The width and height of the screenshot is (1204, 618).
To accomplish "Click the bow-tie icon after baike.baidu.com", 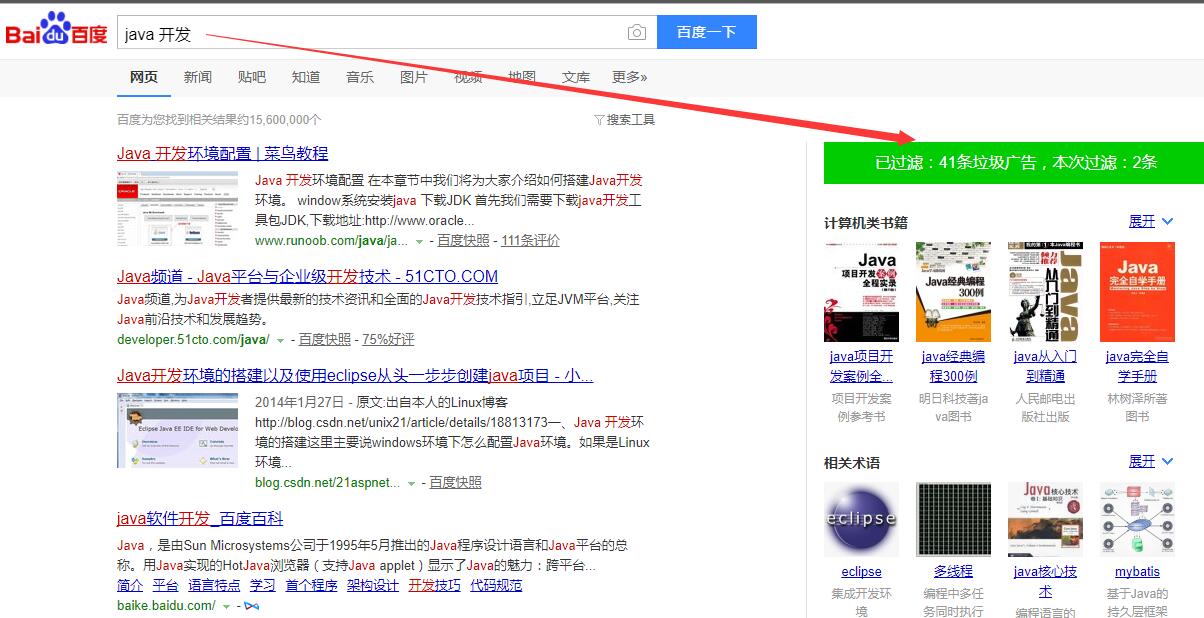I will coord(252,606).
